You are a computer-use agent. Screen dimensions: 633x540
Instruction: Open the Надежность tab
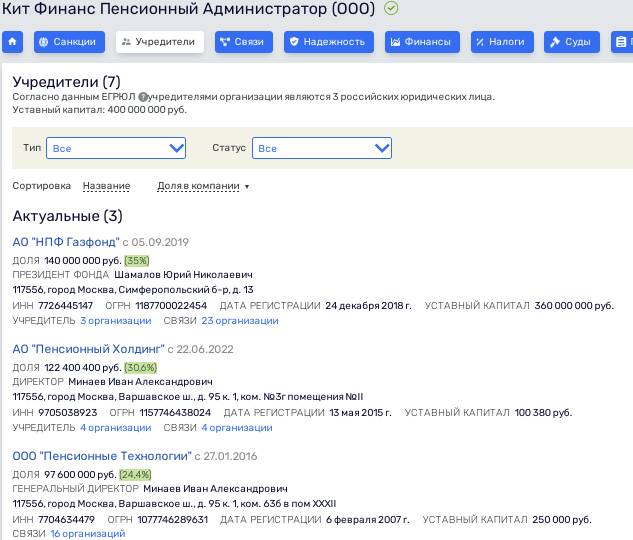point(329,42)
